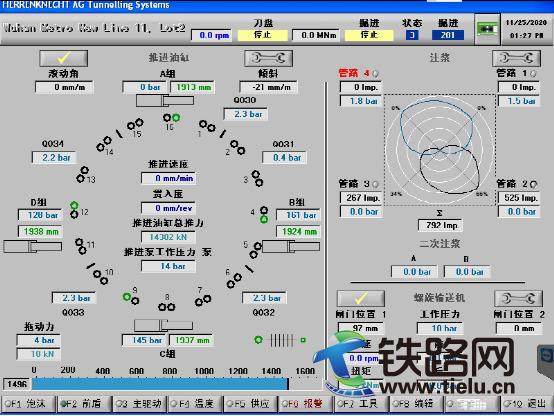
Task: Click thrust cylinder pair number 4
Action: [264, 215]
